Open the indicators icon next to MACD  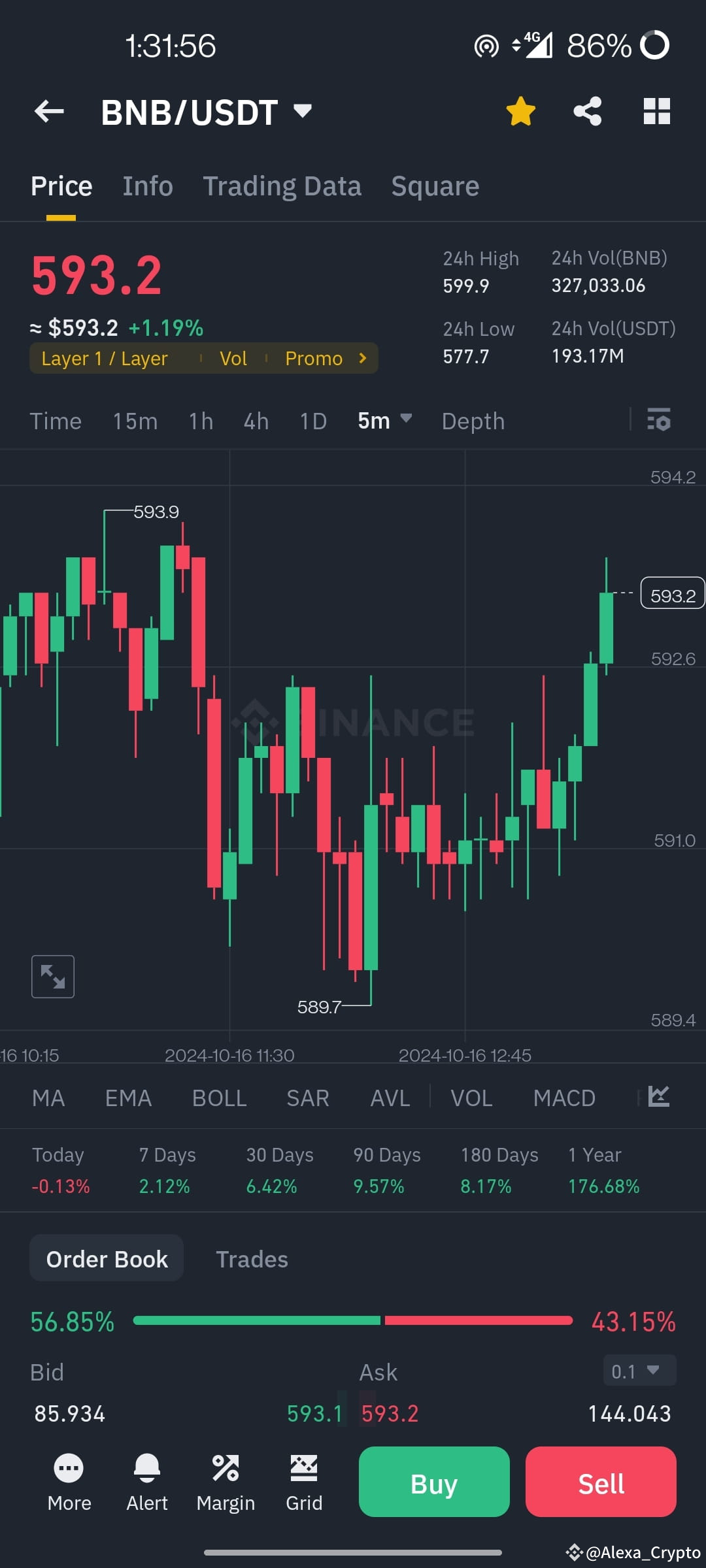pyautogui.click(x=659, y=1096)
